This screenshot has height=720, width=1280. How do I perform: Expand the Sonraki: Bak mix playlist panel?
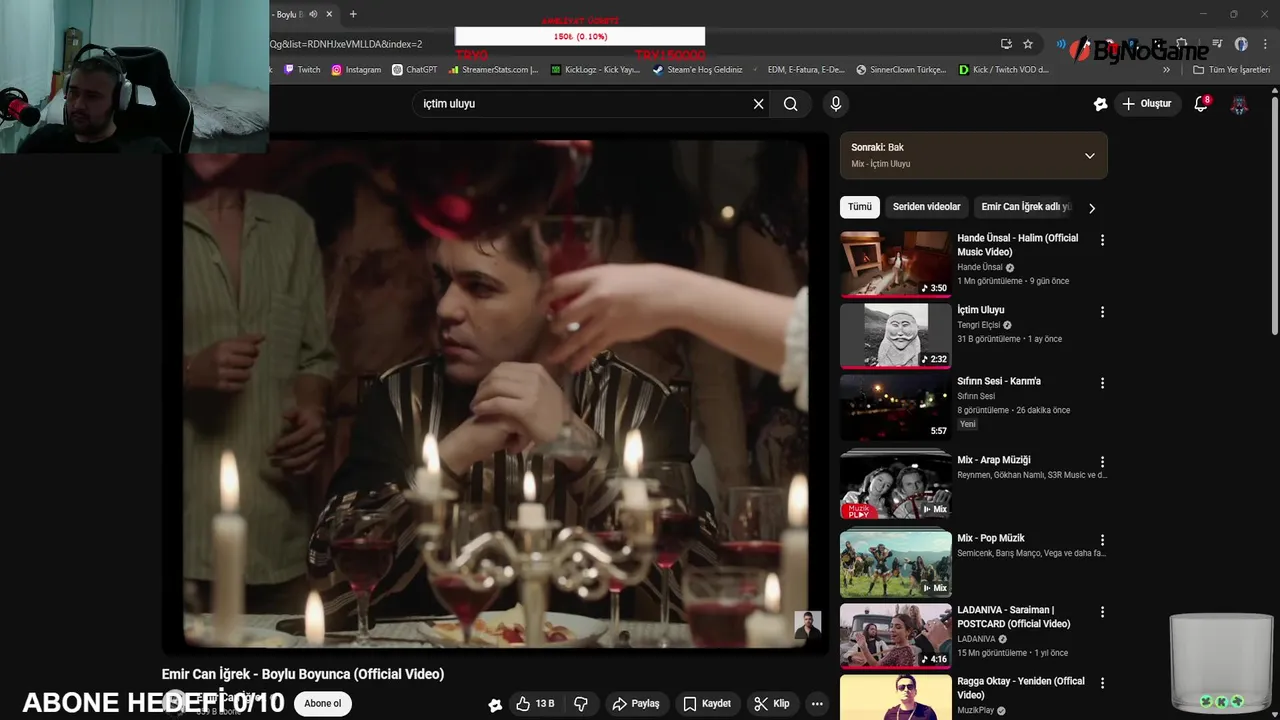click(x=1090, y=156)
